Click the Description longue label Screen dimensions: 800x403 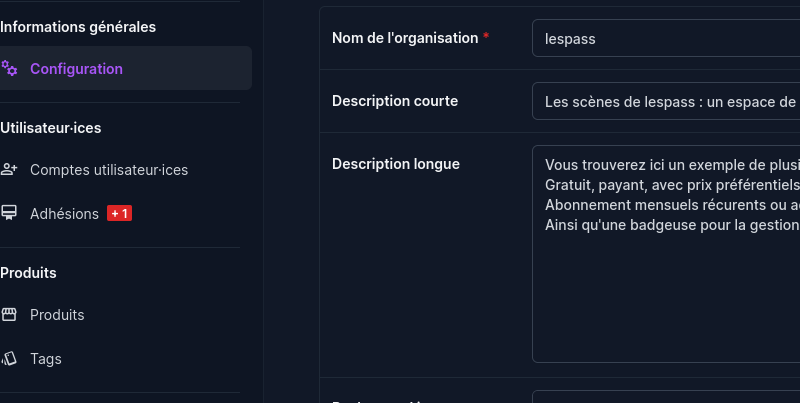coord(396,164)
